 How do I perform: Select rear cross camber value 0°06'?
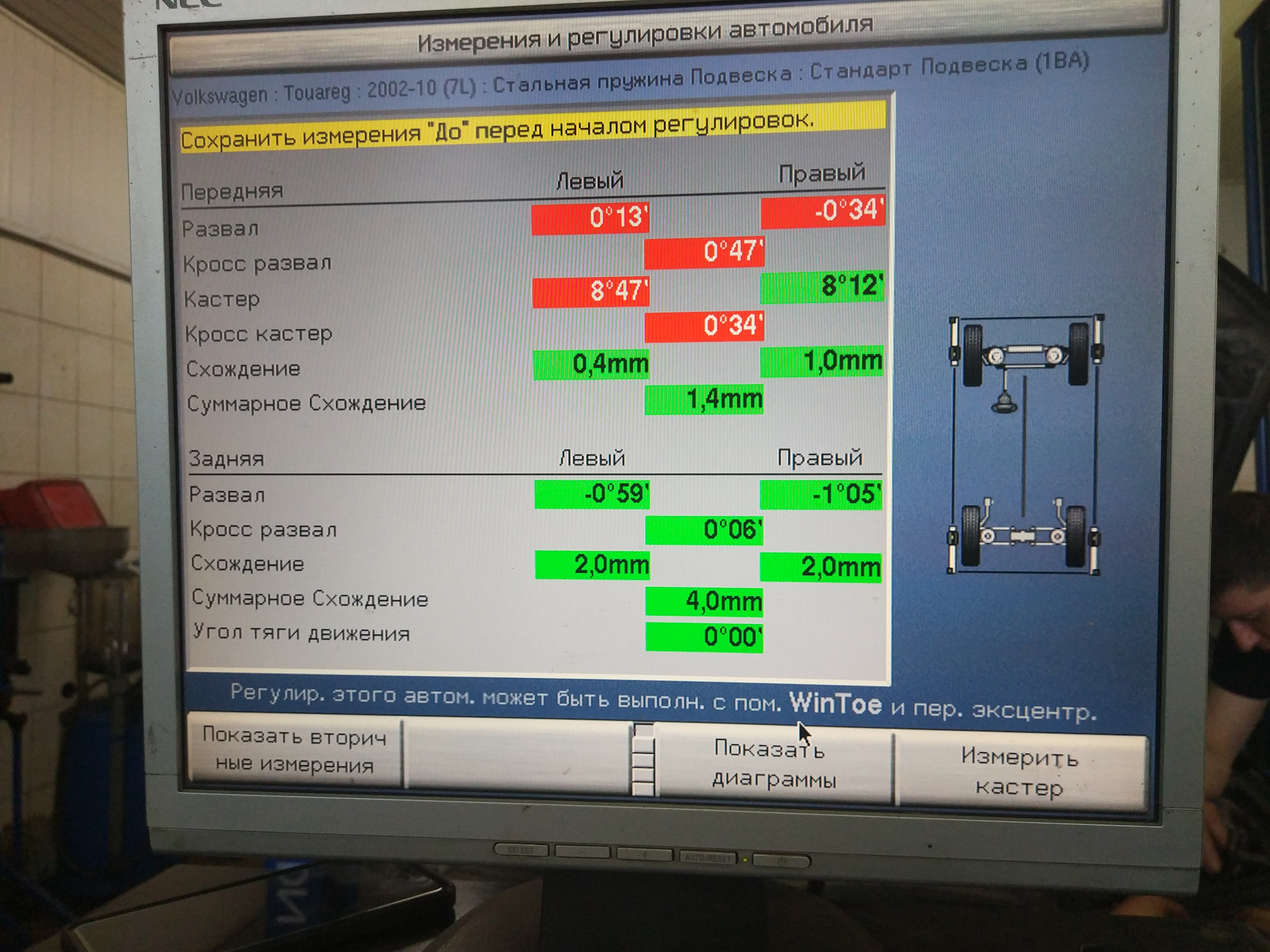(704, 530)
